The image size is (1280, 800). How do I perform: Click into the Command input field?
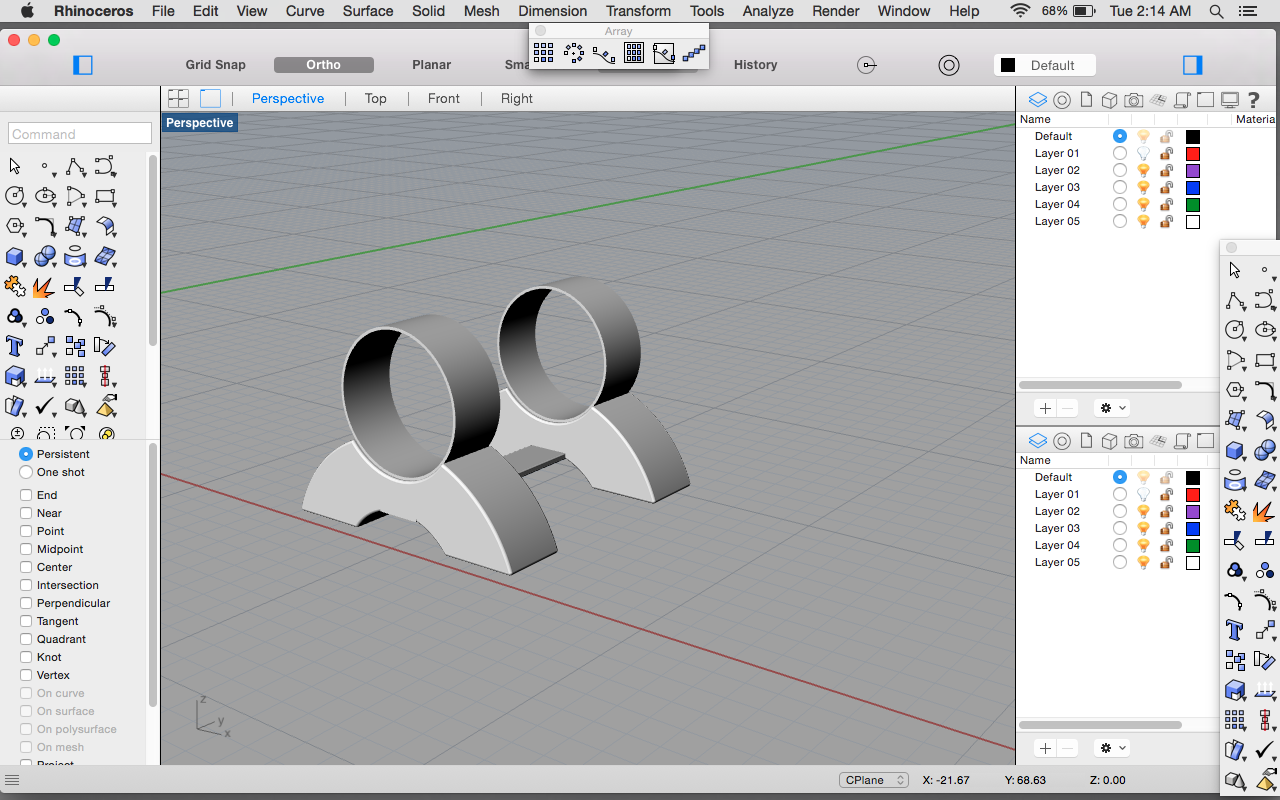click(80, 133)
